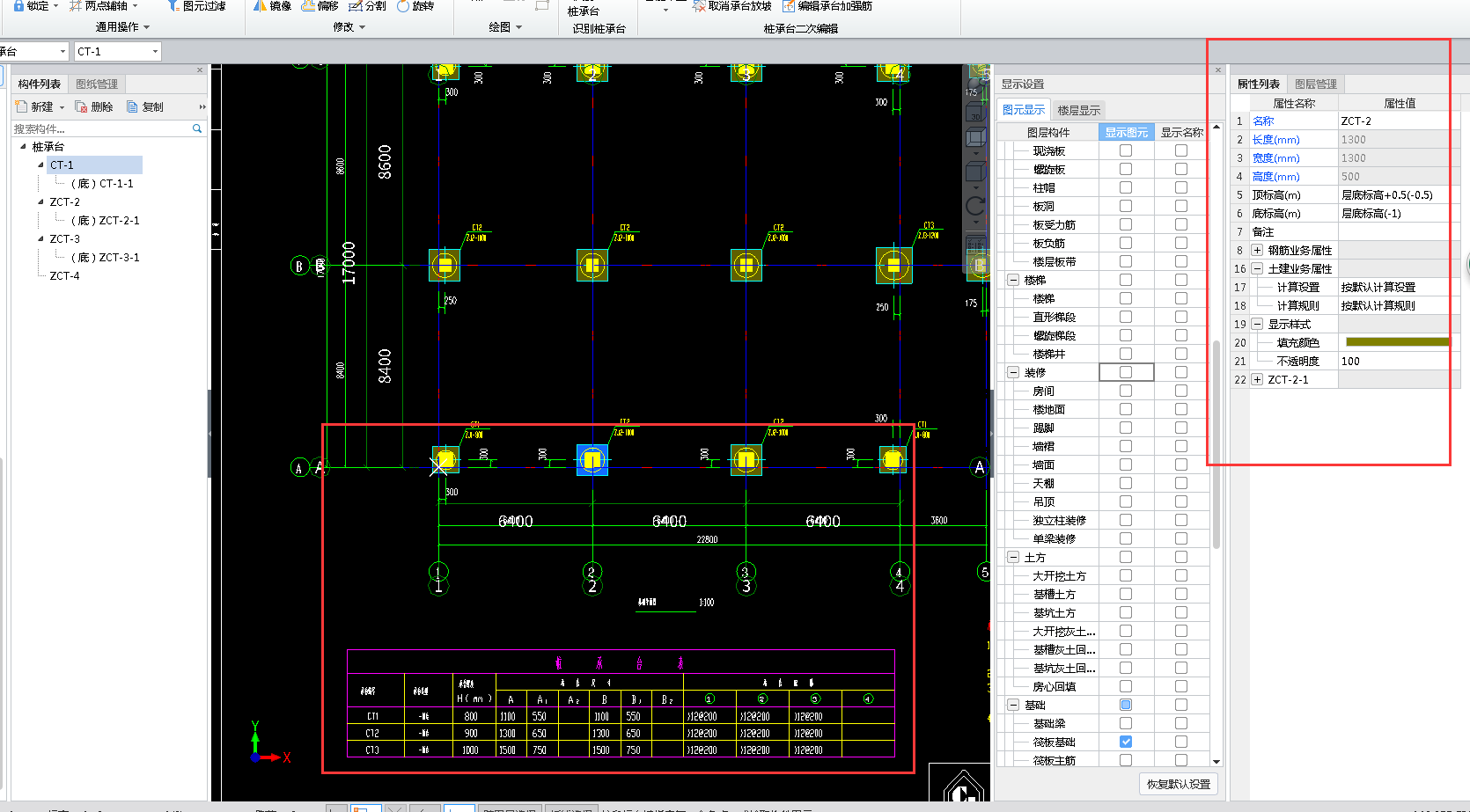Screen dimensions: 1470x812
Task: Toggle 现浇板 显示图元 checkbox
Action: point(1126,150)
